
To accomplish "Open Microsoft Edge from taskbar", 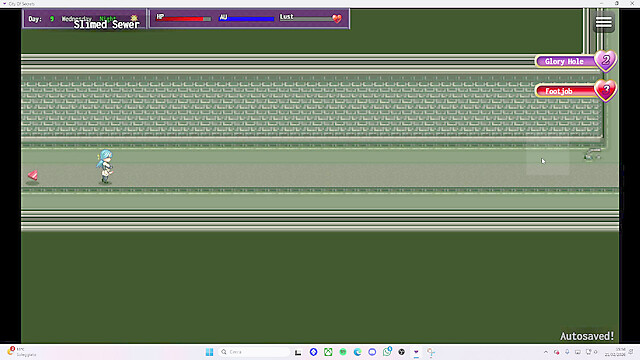I will click(x=358, y=352).
